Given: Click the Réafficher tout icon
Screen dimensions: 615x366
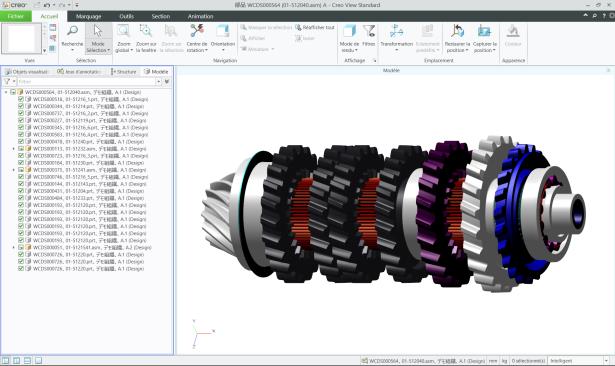Looking at the screenshot, I should tap(299, 27).
